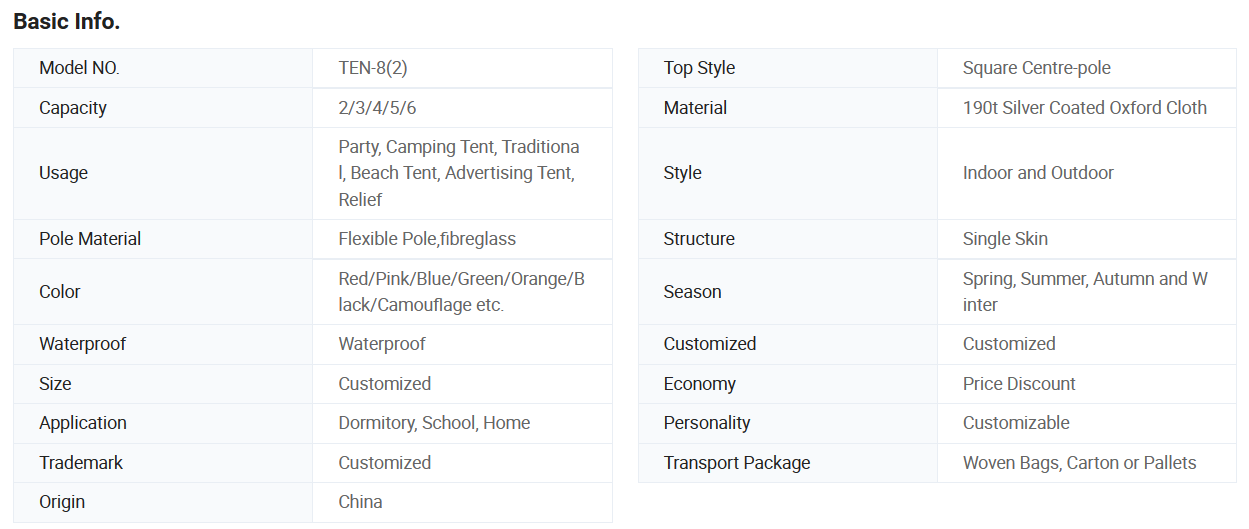This screenshot has width=1249, height=529.
Task: Click the Trademark row label
Action: (x=81, y=463)
